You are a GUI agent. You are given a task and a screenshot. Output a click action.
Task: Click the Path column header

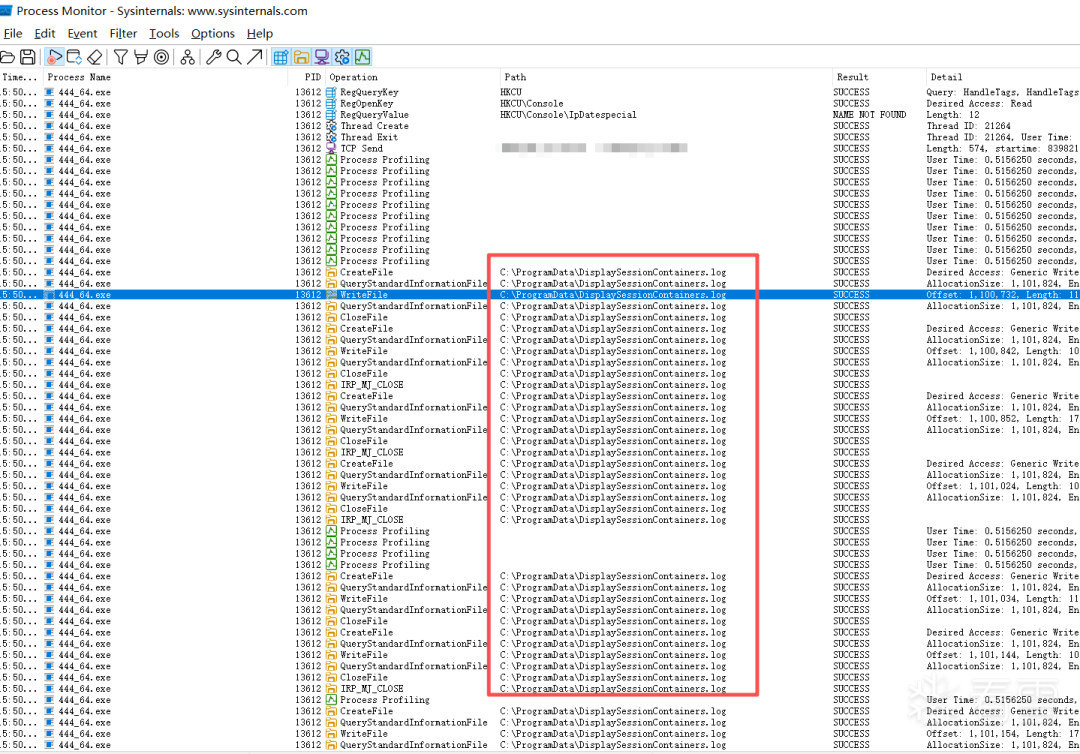[x=515, y=77]
